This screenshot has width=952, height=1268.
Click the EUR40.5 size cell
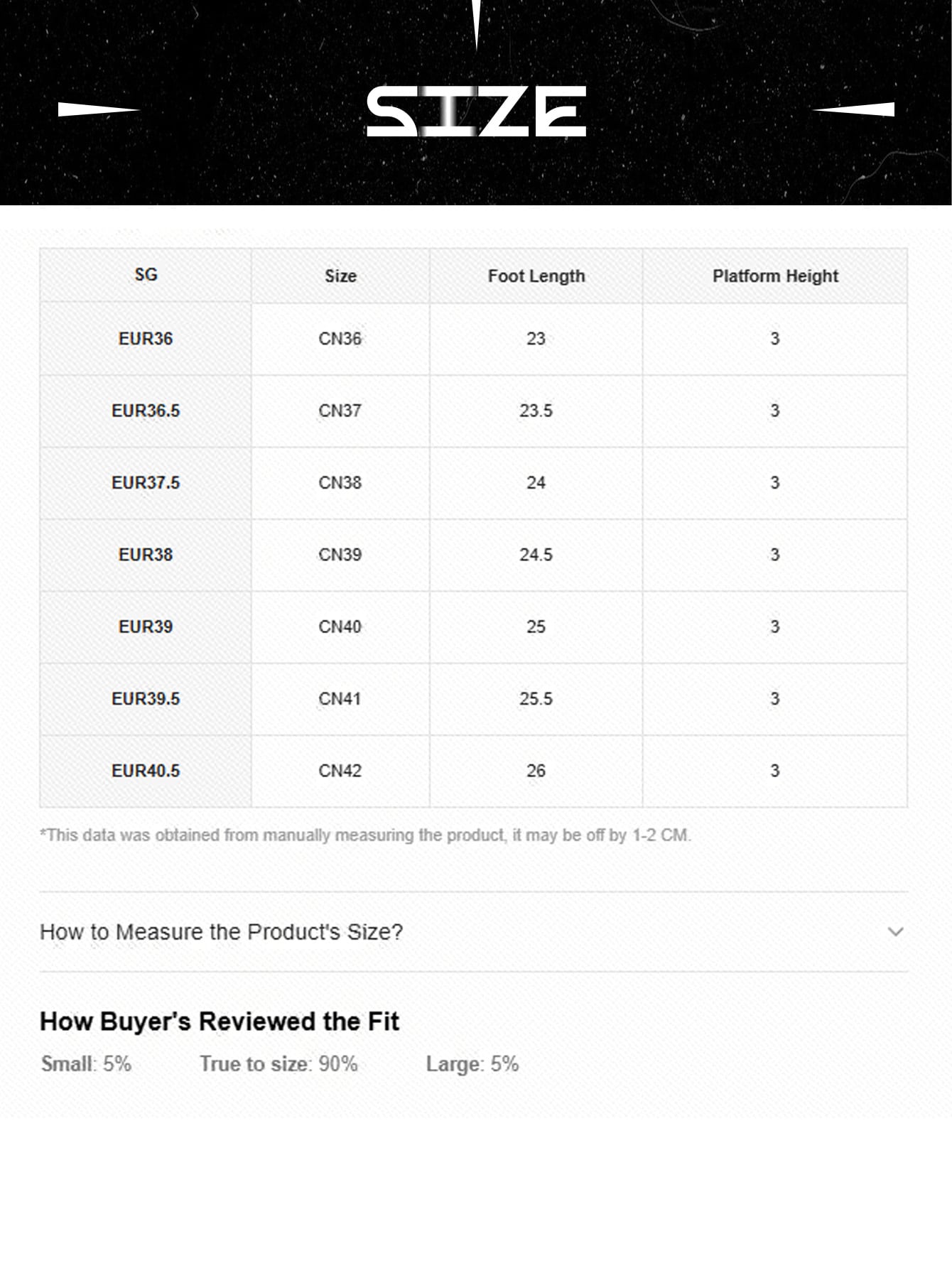(146, 771)
